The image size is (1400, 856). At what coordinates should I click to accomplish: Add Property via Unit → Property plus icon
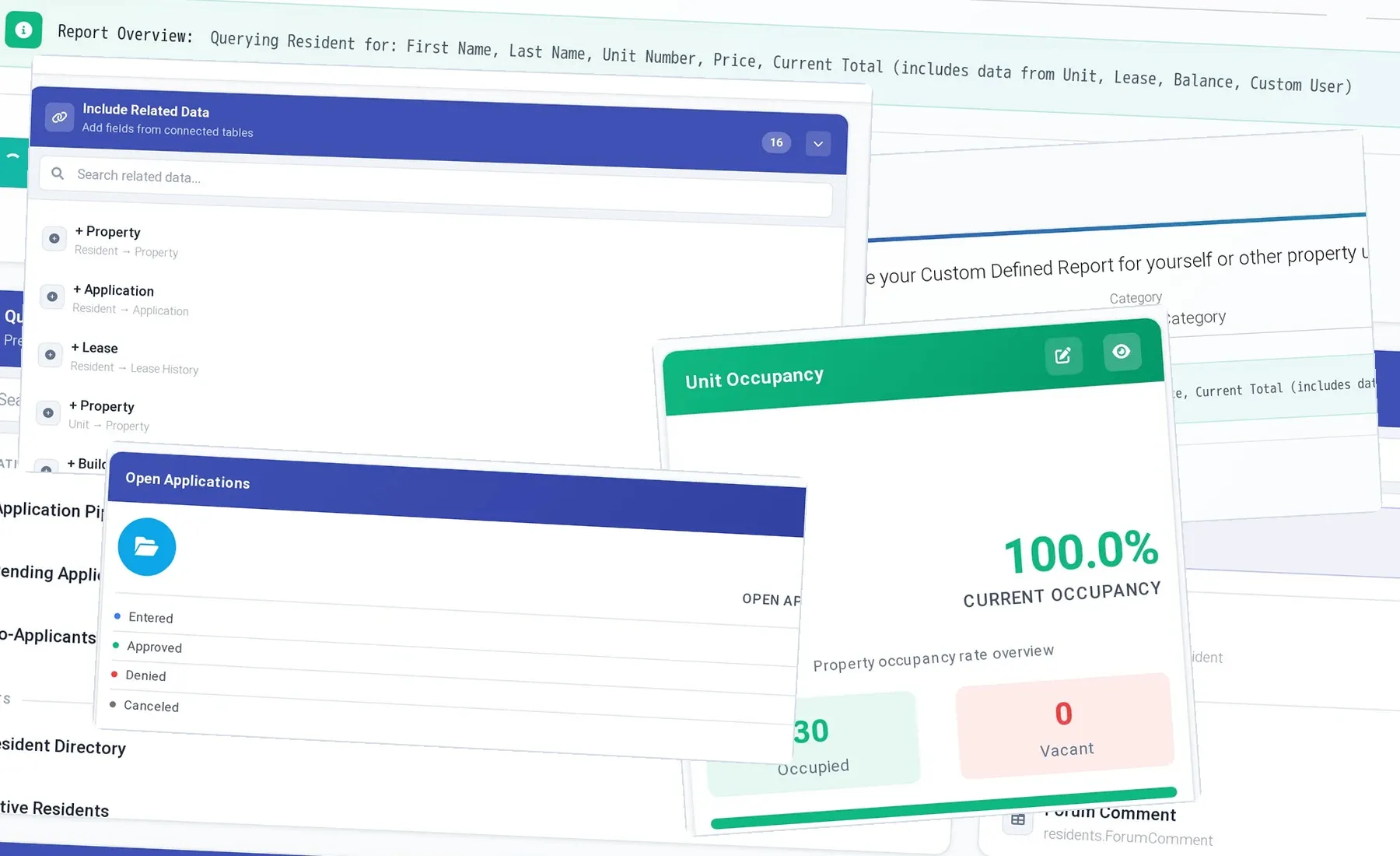coord(48,412)
